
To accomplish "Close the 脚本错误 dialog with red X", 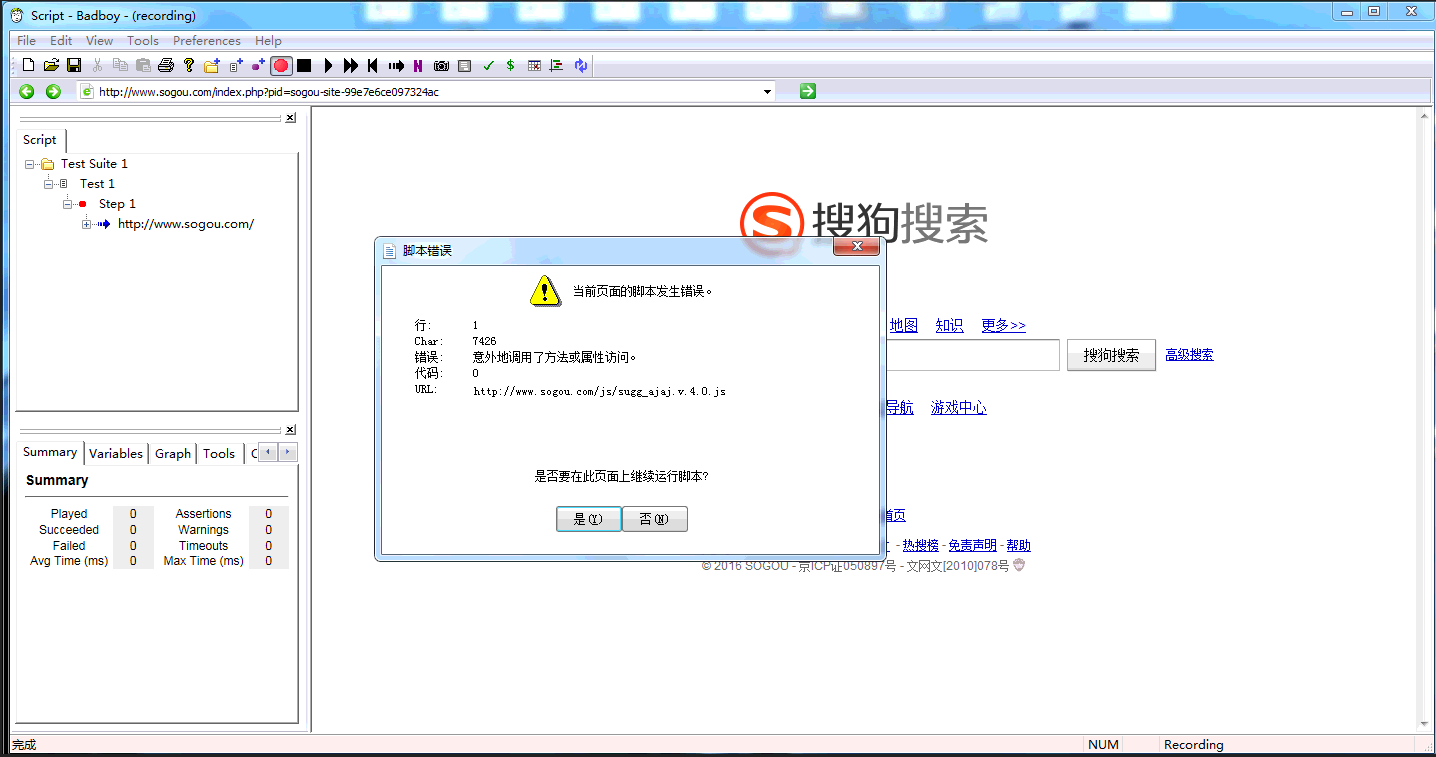I will pos(856,246).
